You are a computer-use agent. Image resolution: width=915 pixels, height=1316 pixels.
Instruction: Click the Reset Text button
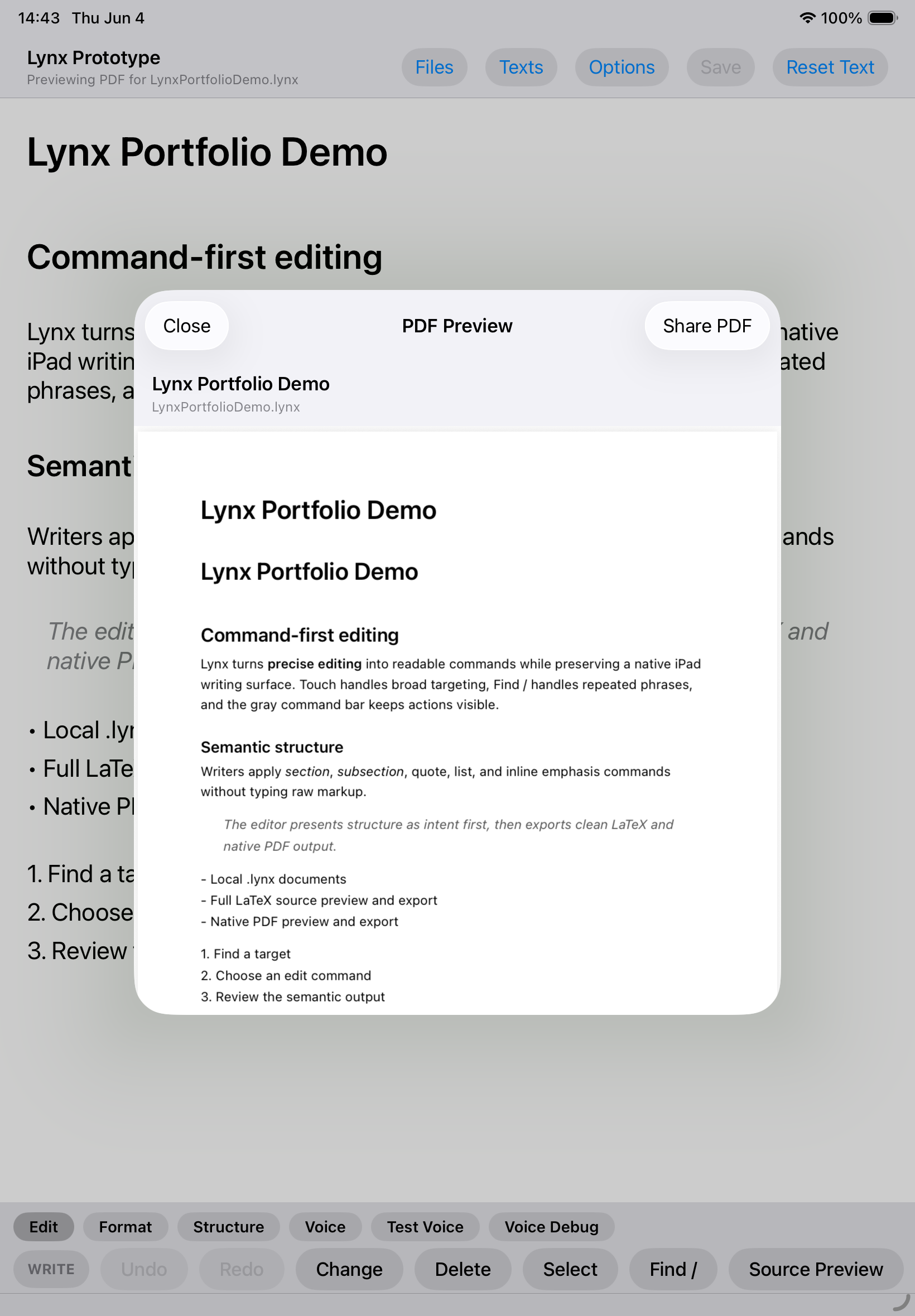(830, 67)
